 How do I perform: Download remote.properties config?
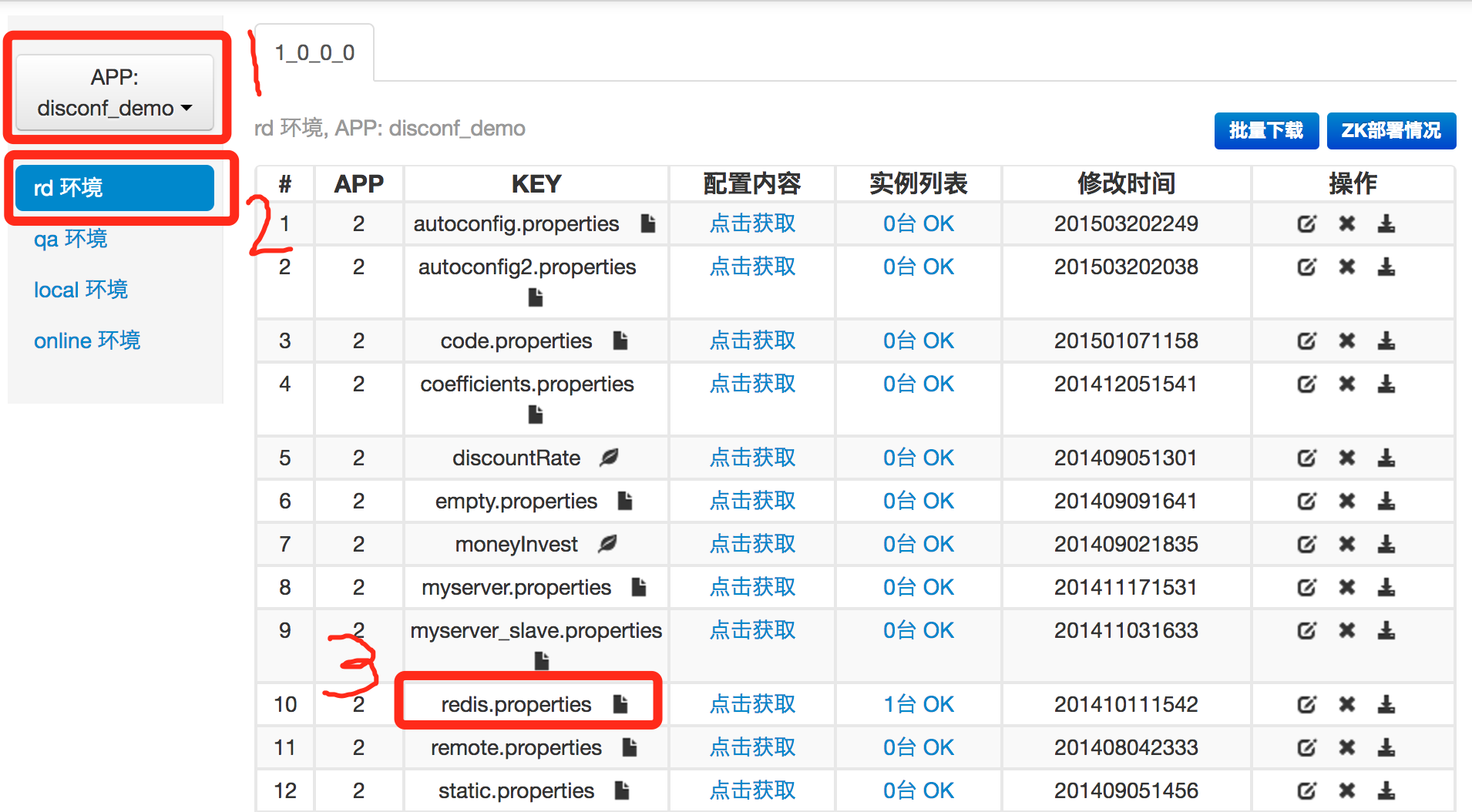(1386, 748)
